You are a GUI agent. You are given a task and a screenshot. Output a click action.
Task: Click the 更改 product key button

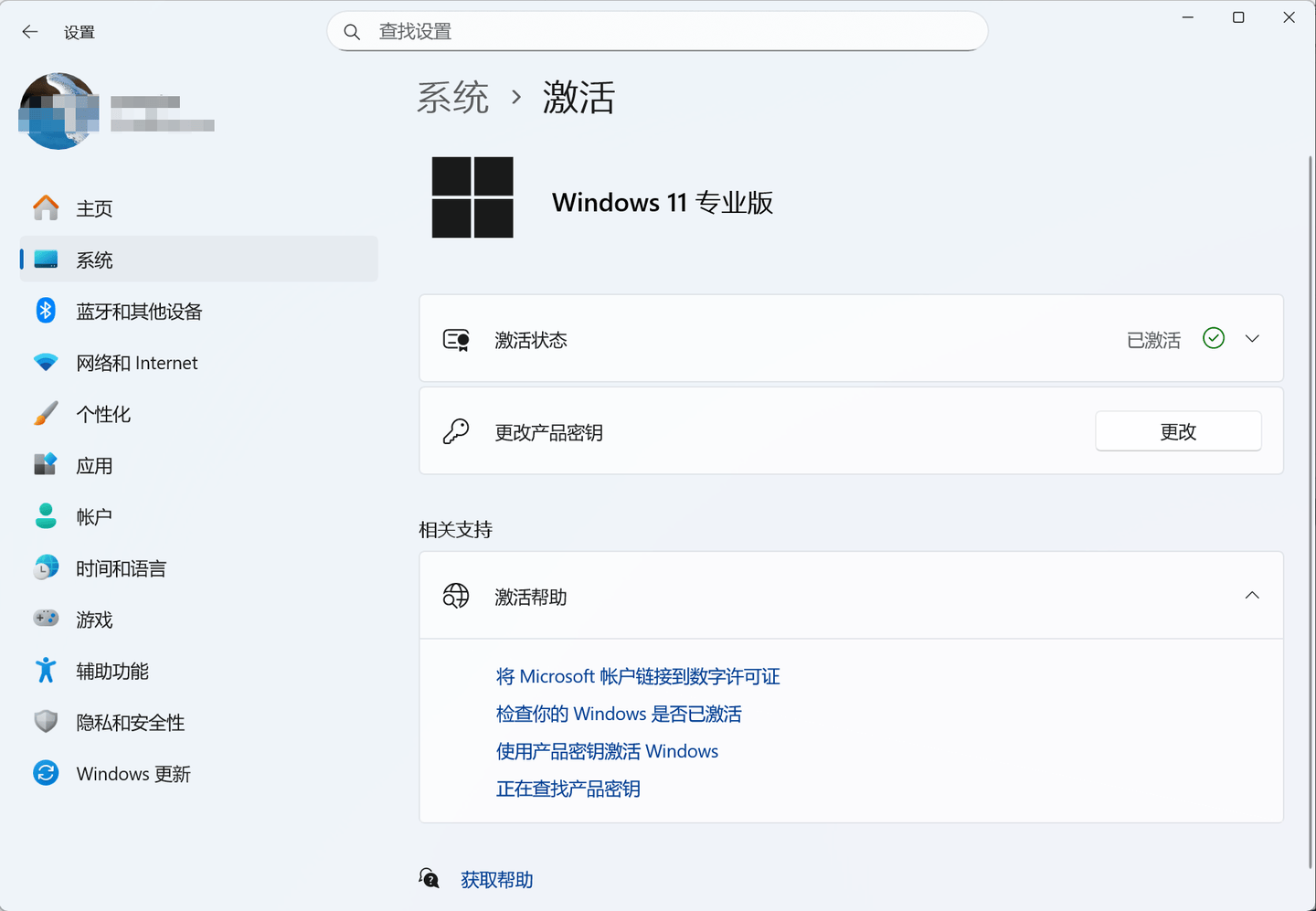coord(1178,431)
